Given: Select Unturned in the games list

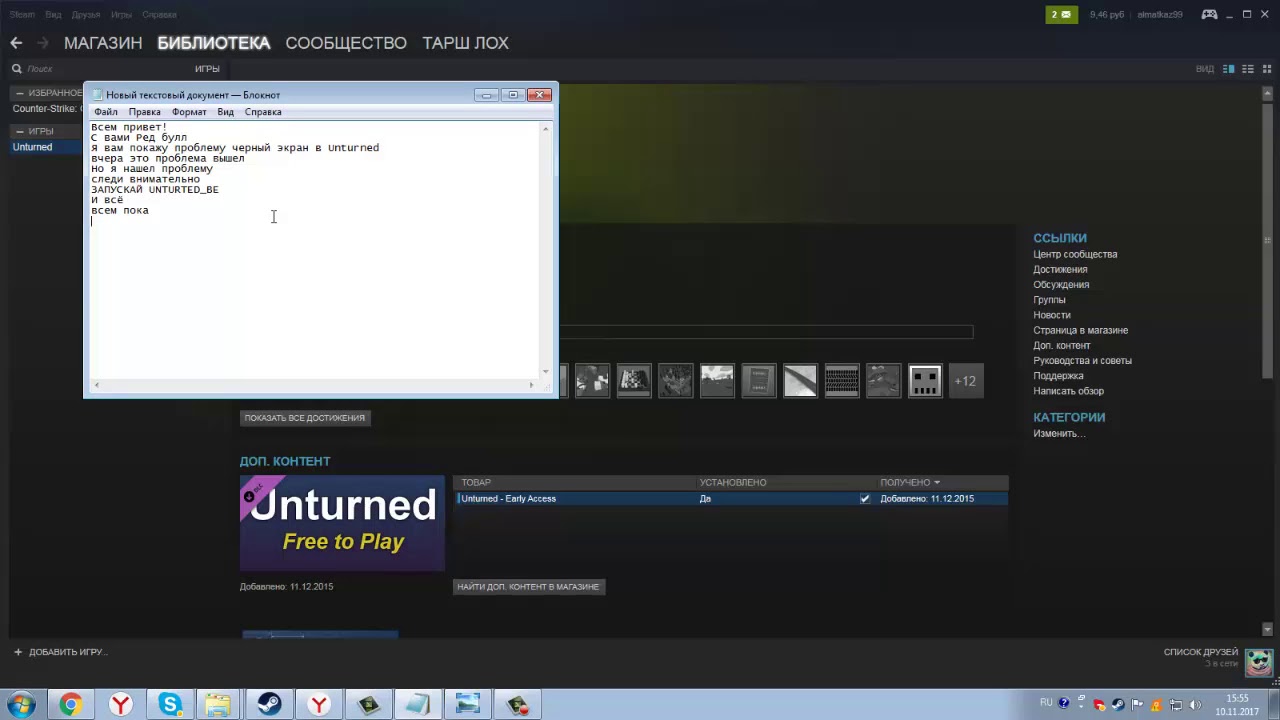Looking at the screenshot, I should (32, 147).
